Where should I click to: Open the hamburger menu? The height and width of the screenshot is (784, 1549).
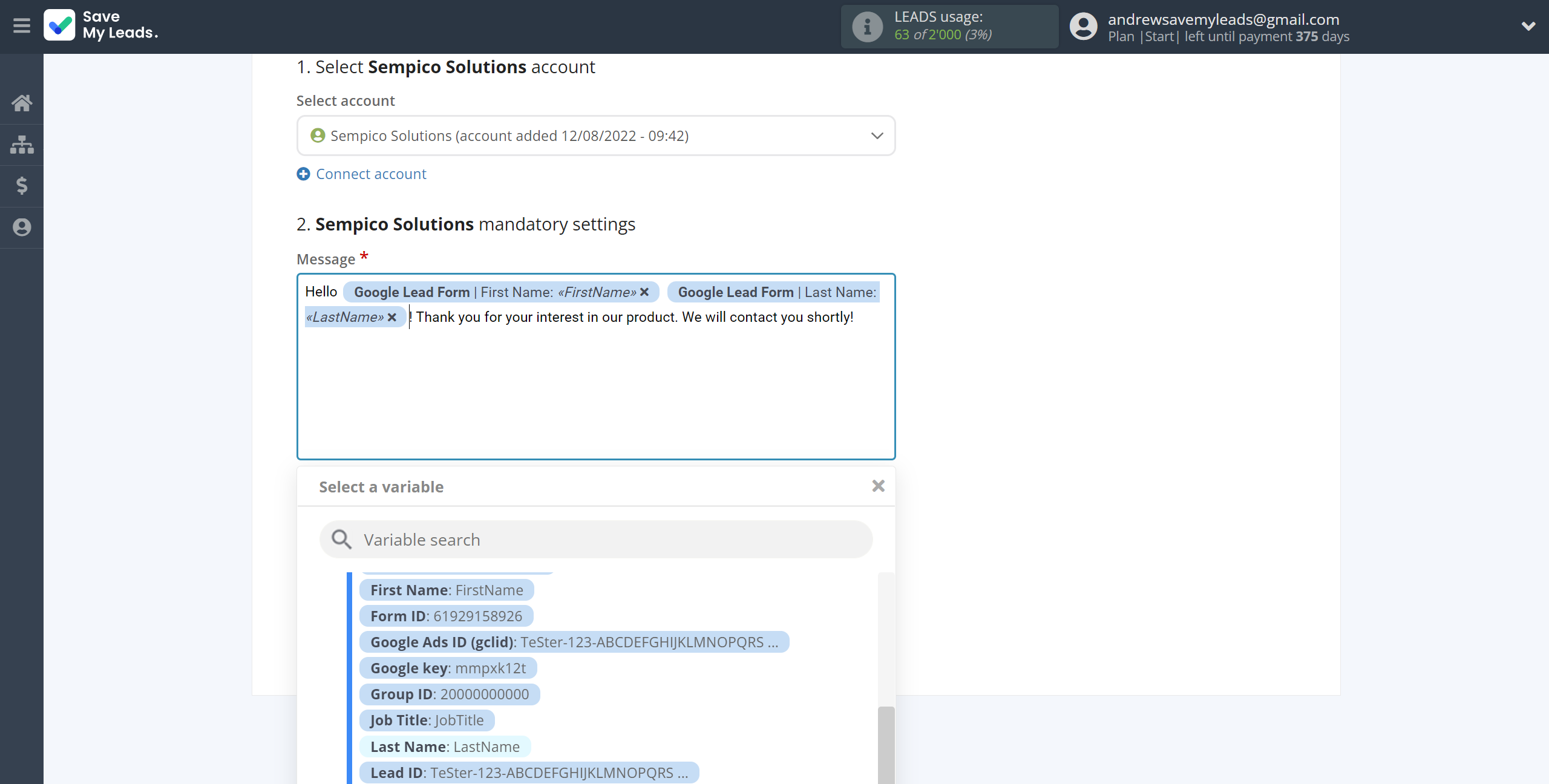click(x=22, y=26)
